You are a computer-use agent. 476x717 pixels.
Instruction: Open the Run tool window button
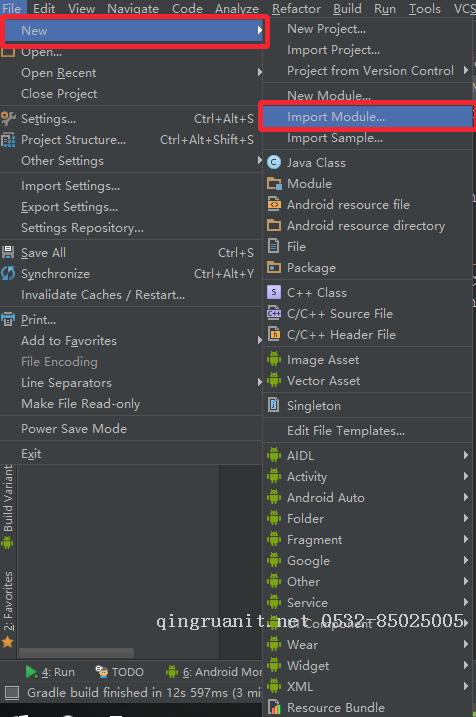[x=50, y=672]
